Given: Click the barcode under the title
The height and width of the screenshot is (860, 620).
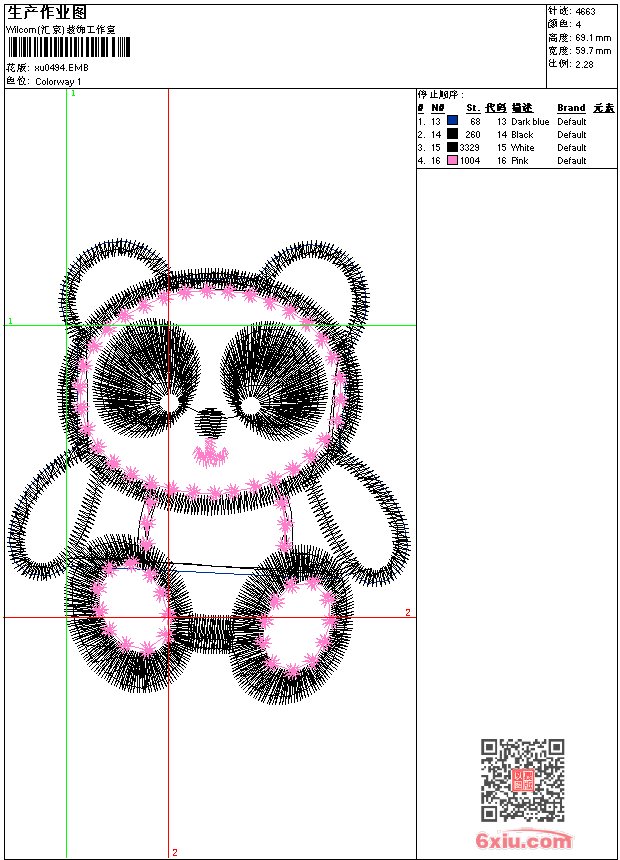Looking at the screenshot, I should [x=69, y=48].
